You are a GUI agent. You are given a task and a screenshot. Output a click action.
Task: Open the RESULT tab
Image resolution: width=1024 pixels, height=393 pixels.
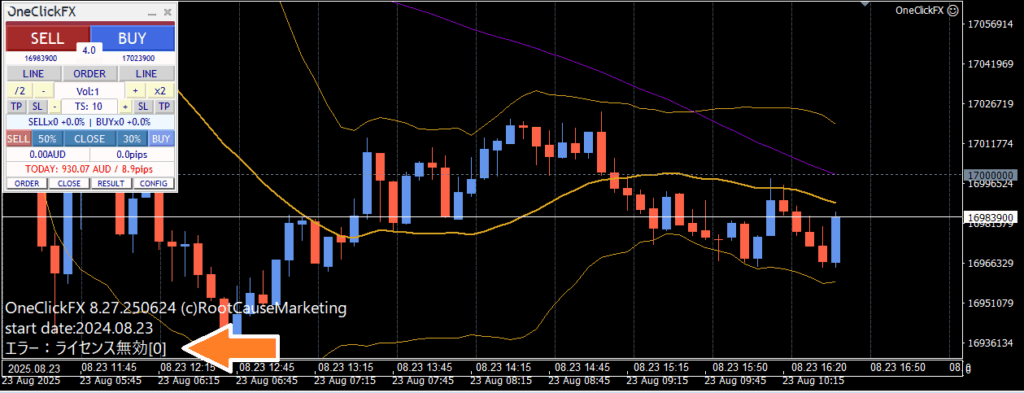coord(111,183)
